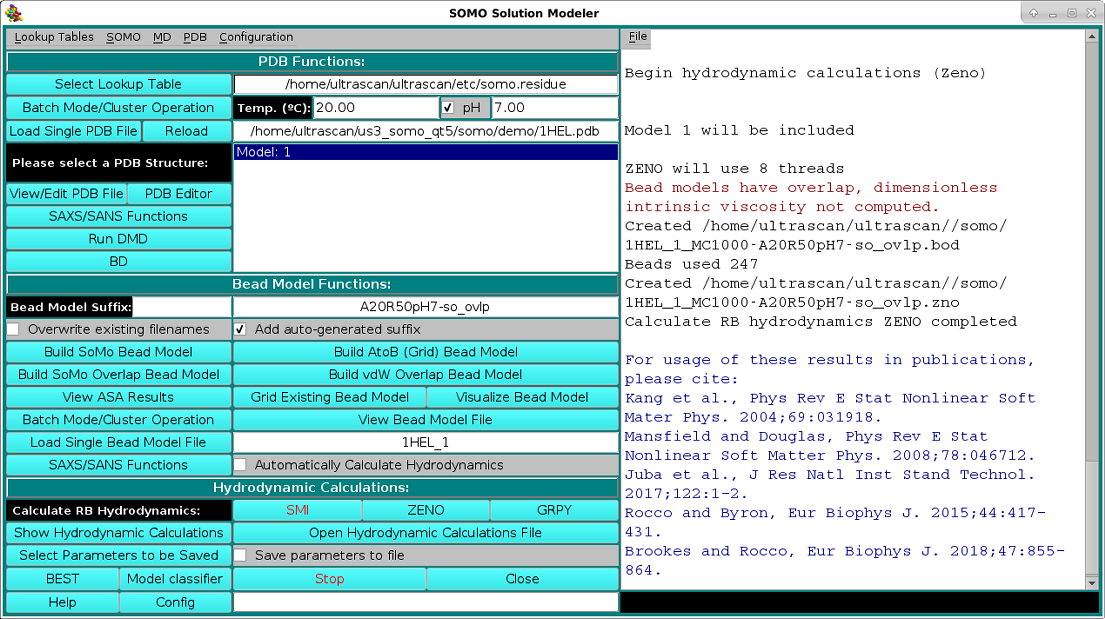This screenshot has width=1105, height=619.
Task: Run the SMI hydrodynamics calculation
Action: [297, 510]
